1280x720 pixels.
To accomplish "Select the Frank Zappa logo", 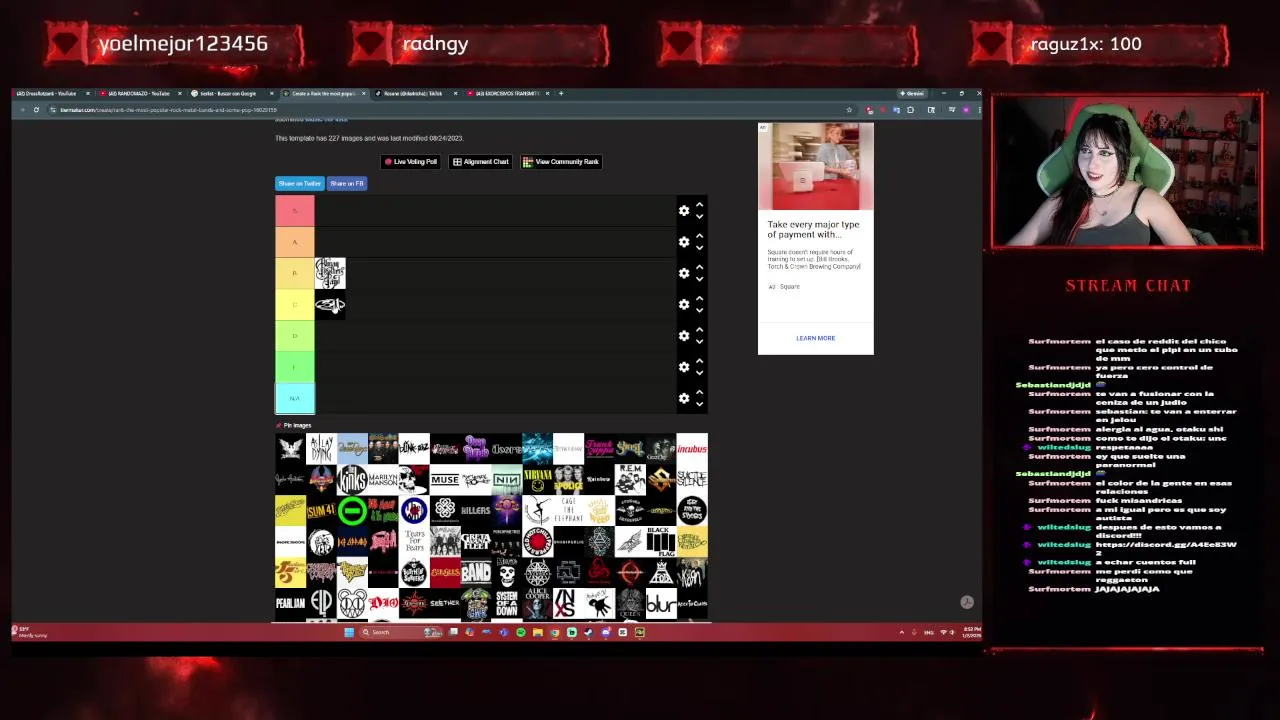I will coord(599,448).
